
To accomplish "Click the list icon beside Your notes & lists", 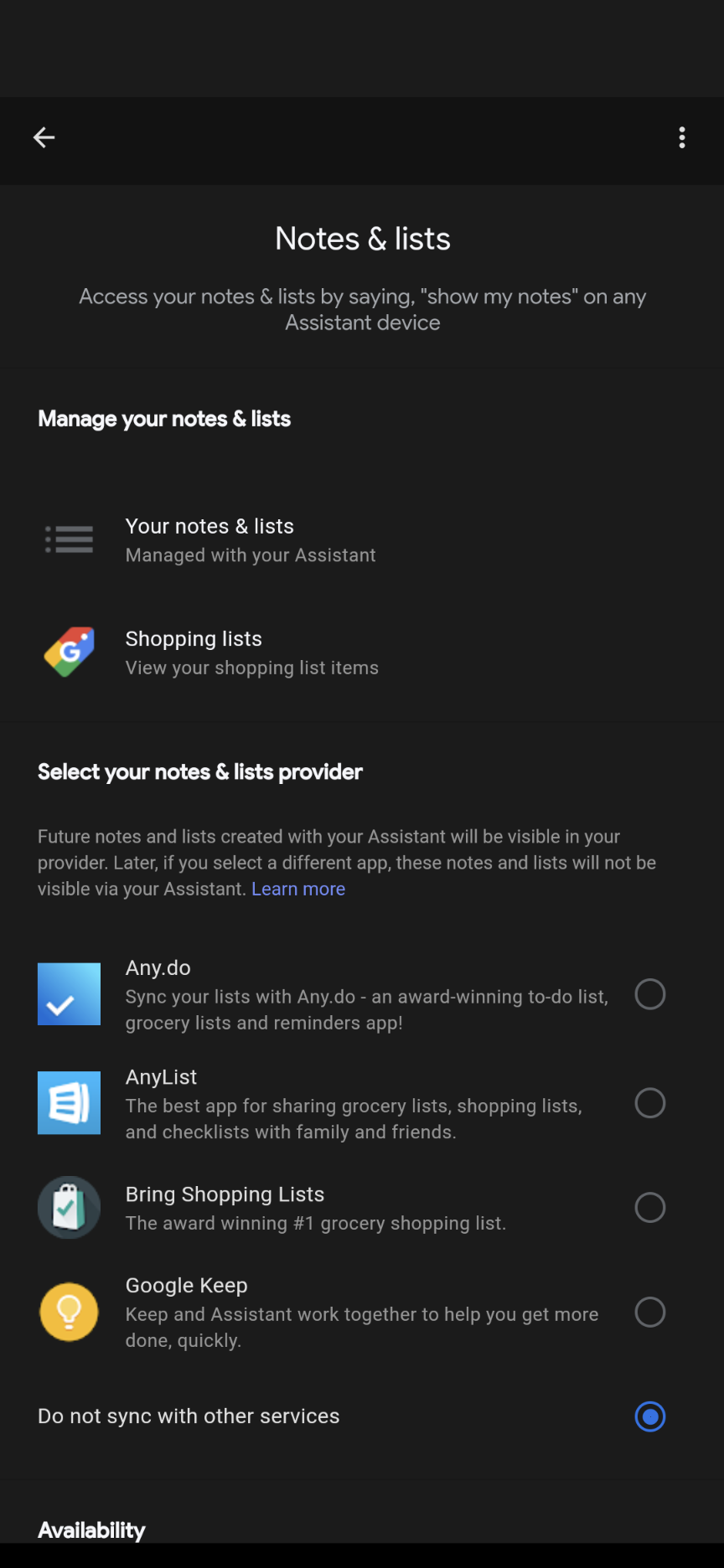I will tap(69, 539).
